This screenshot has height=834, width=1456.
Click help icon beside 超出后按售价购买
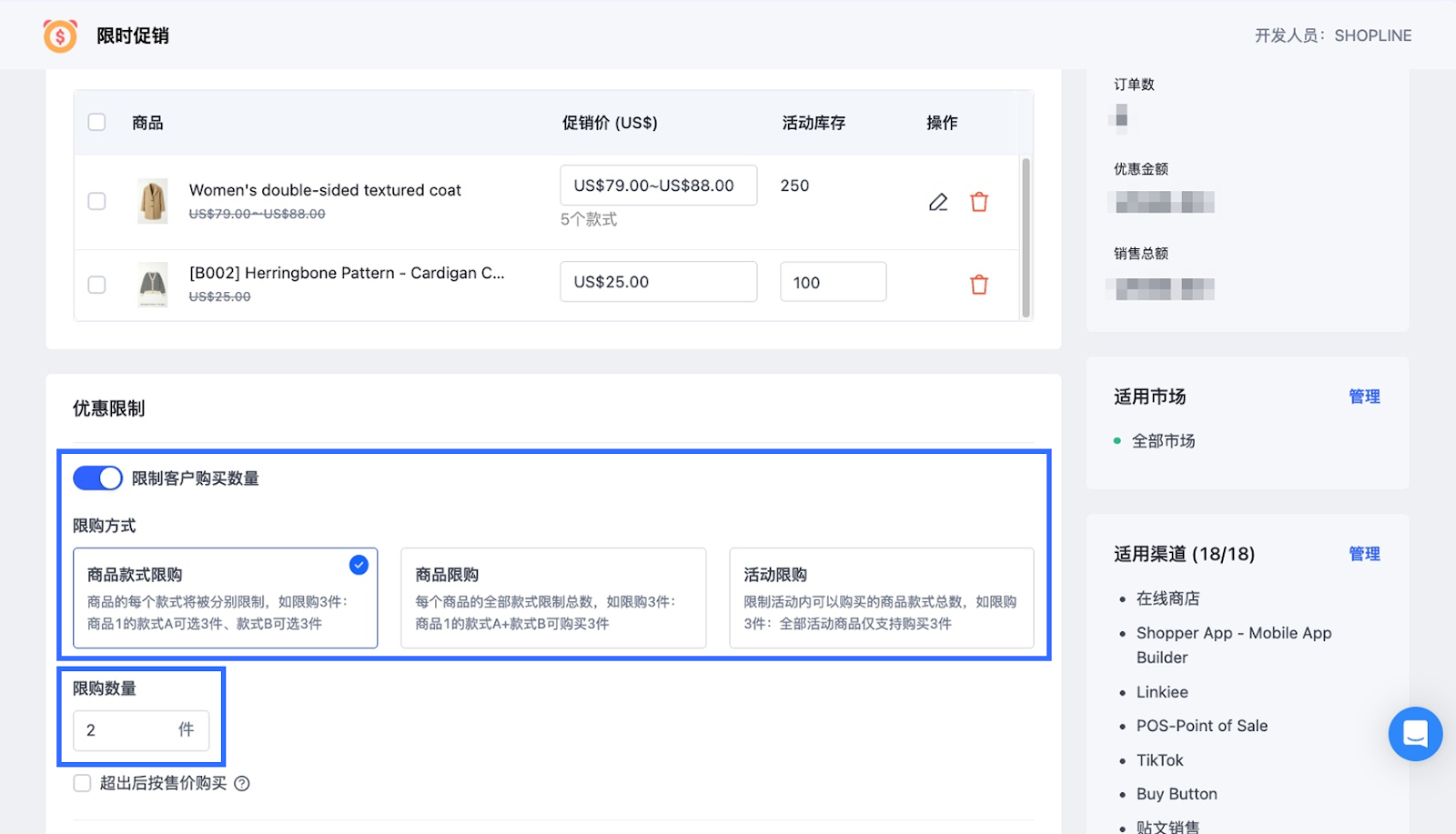point(242,783)
